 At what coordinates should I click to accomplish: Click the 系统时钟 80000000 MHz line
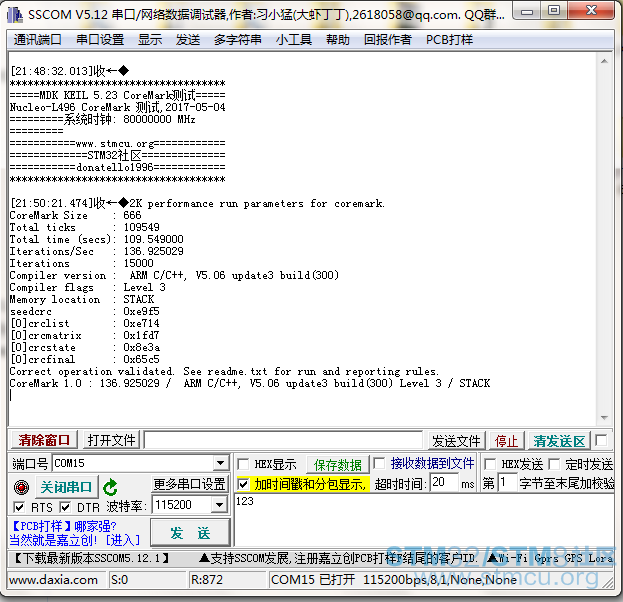(x=103, y=119)
